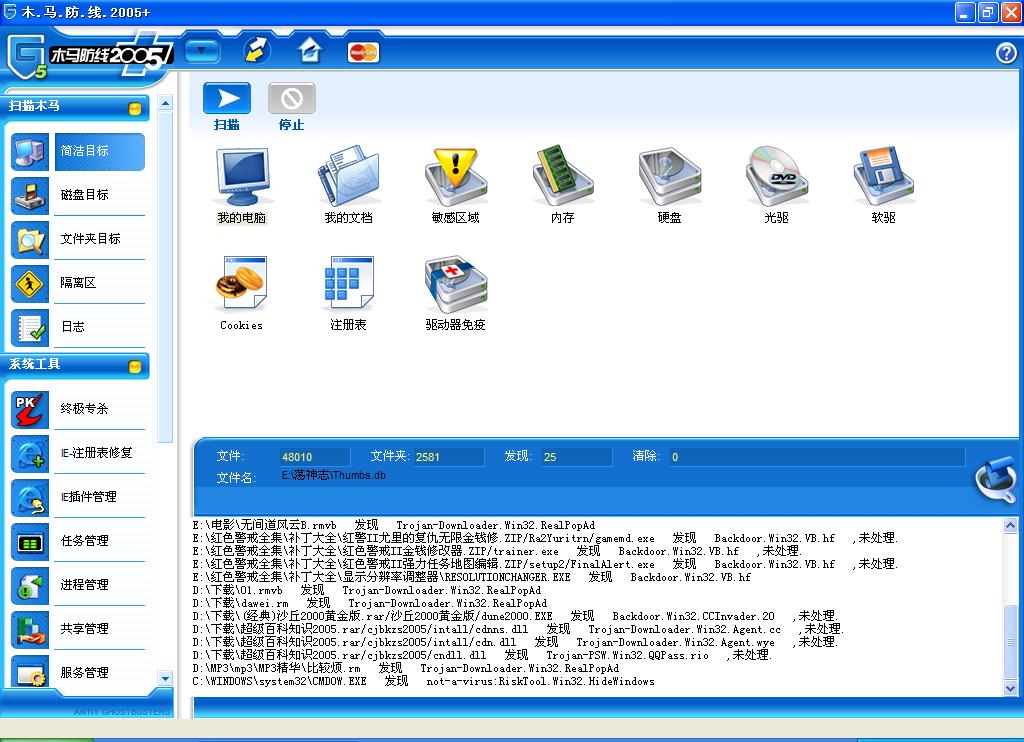Select result row D:\下载\01.rmvb
Screen dimensions: 1024x742
[x=367, y=590]
